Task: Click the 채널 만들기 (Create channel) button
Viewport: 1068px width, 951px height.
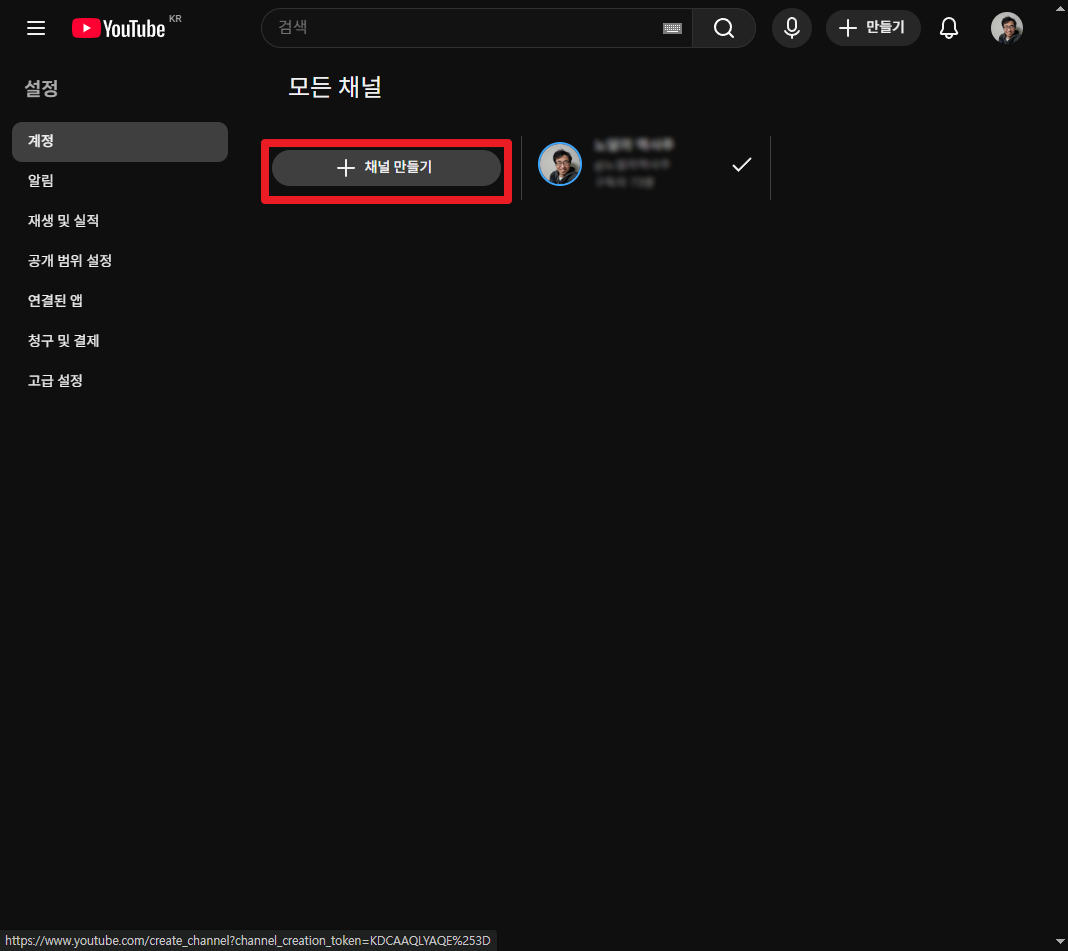Action: point(386,168)
